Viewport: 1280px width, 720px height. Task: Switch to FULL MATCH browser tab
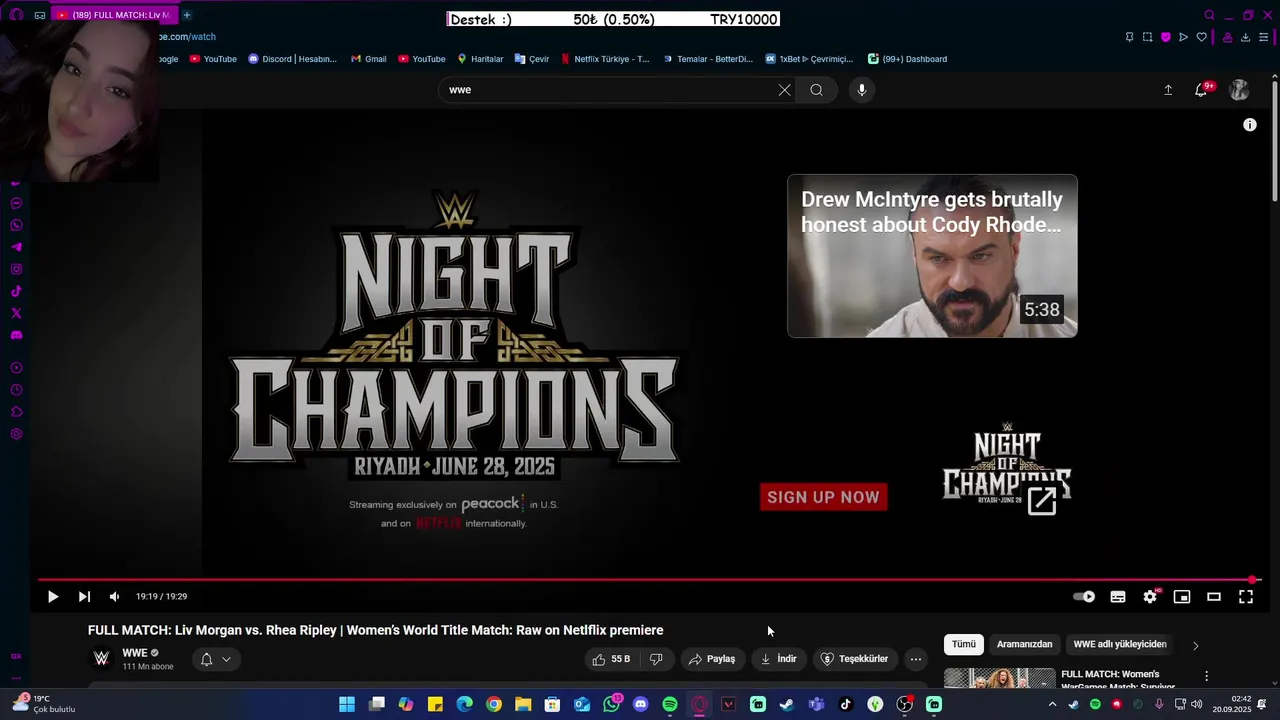114,15
